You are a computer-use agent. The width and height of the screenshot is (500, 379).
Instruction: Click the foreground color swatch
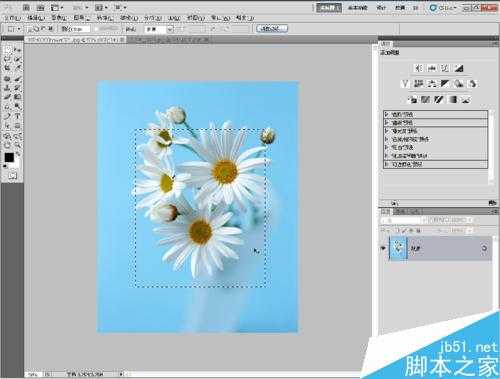click(x=9, y=157)
